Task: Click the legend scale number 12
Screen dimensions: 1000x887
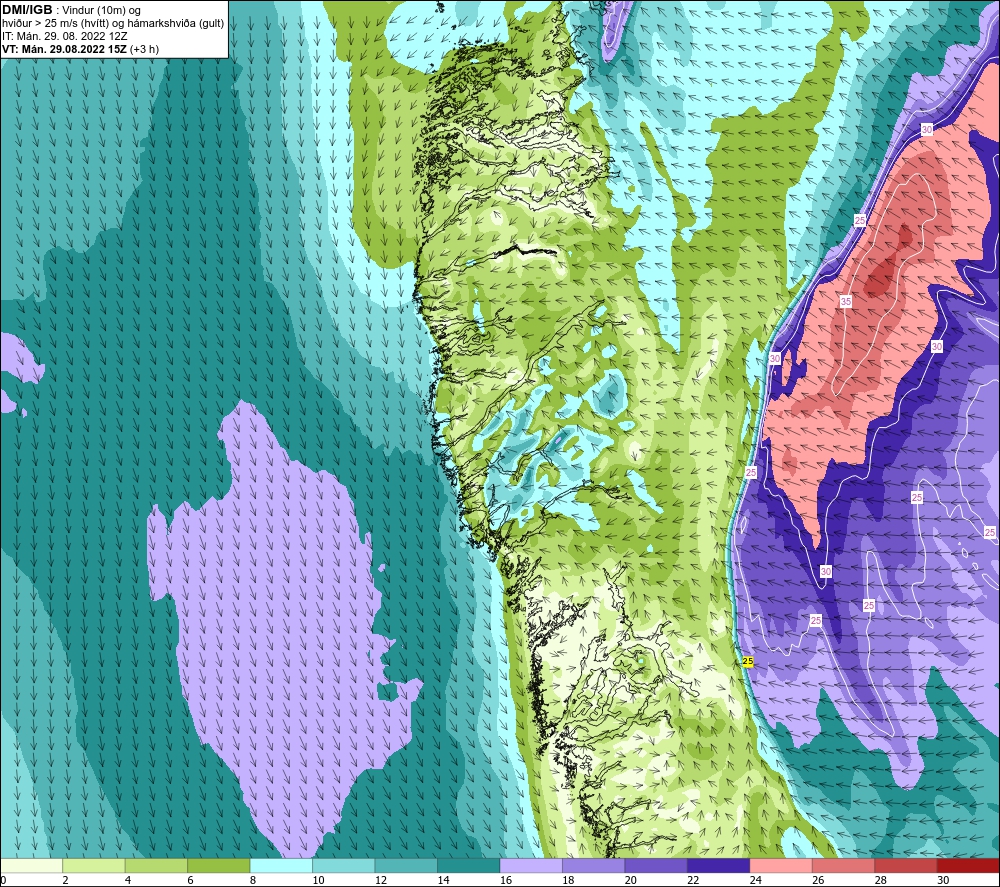Action: coord(381,880)
